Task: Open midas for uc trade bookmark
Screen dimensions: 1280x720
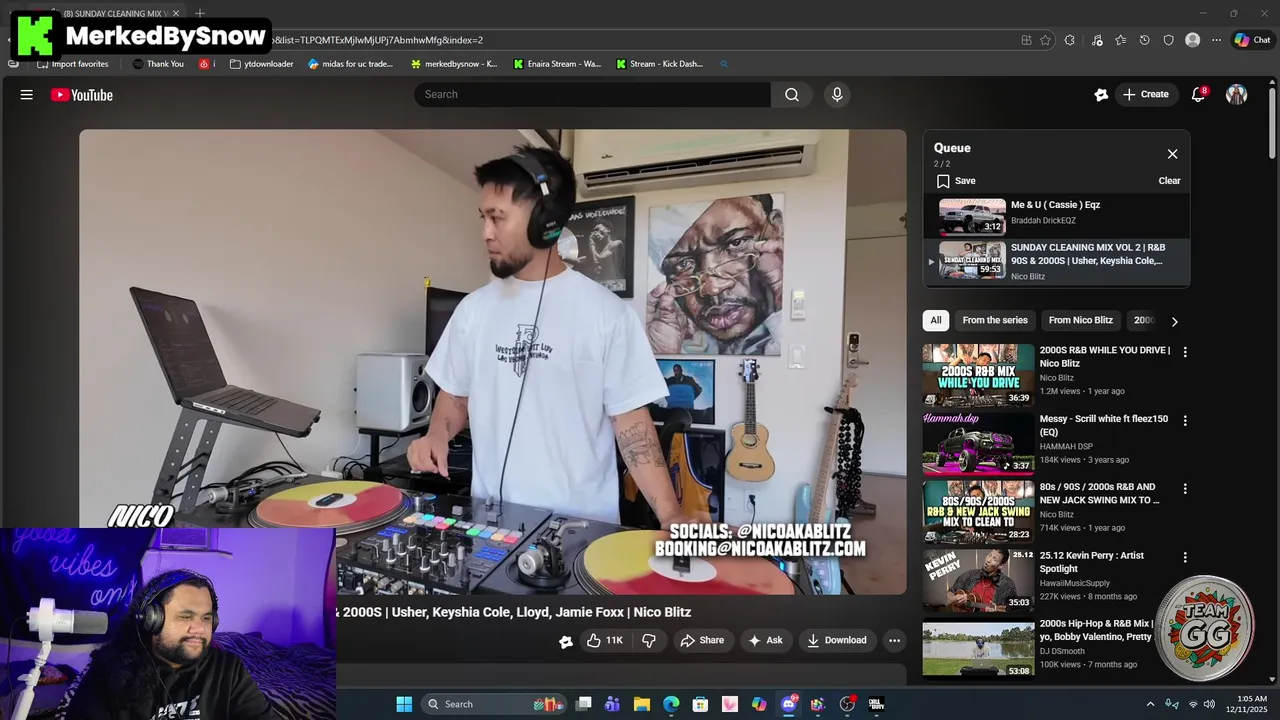Action: [351, 64]
